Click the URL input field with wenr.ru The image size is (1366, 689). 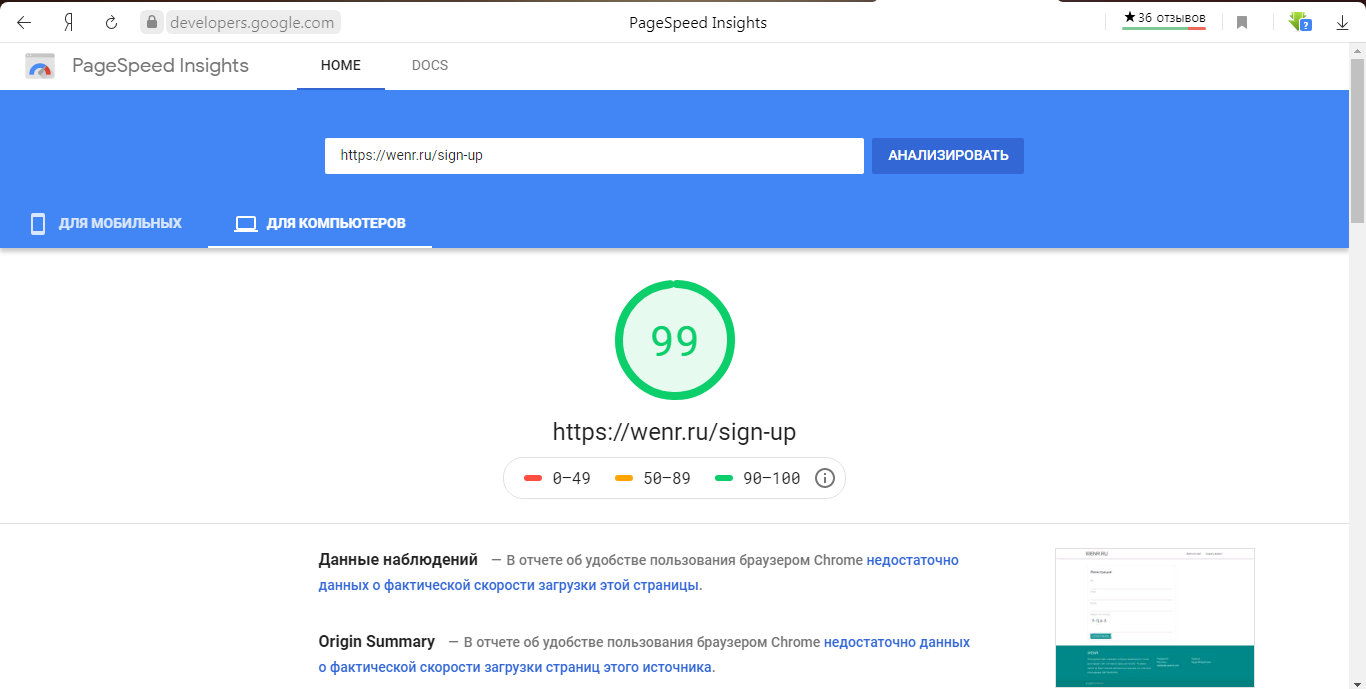coord(594,156)
